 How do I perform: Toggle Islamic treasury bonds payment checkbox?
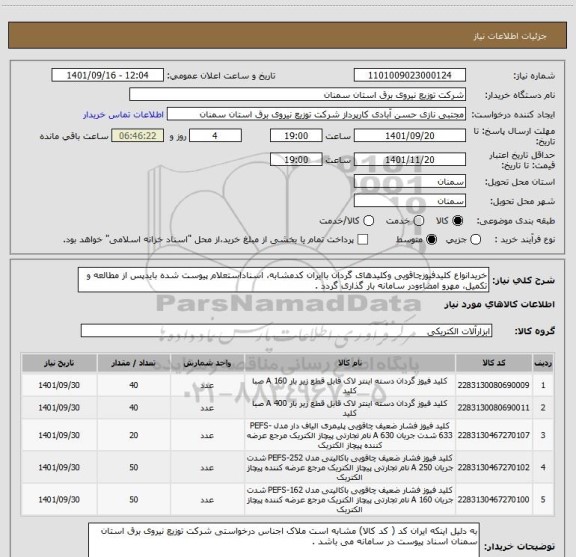363,240
